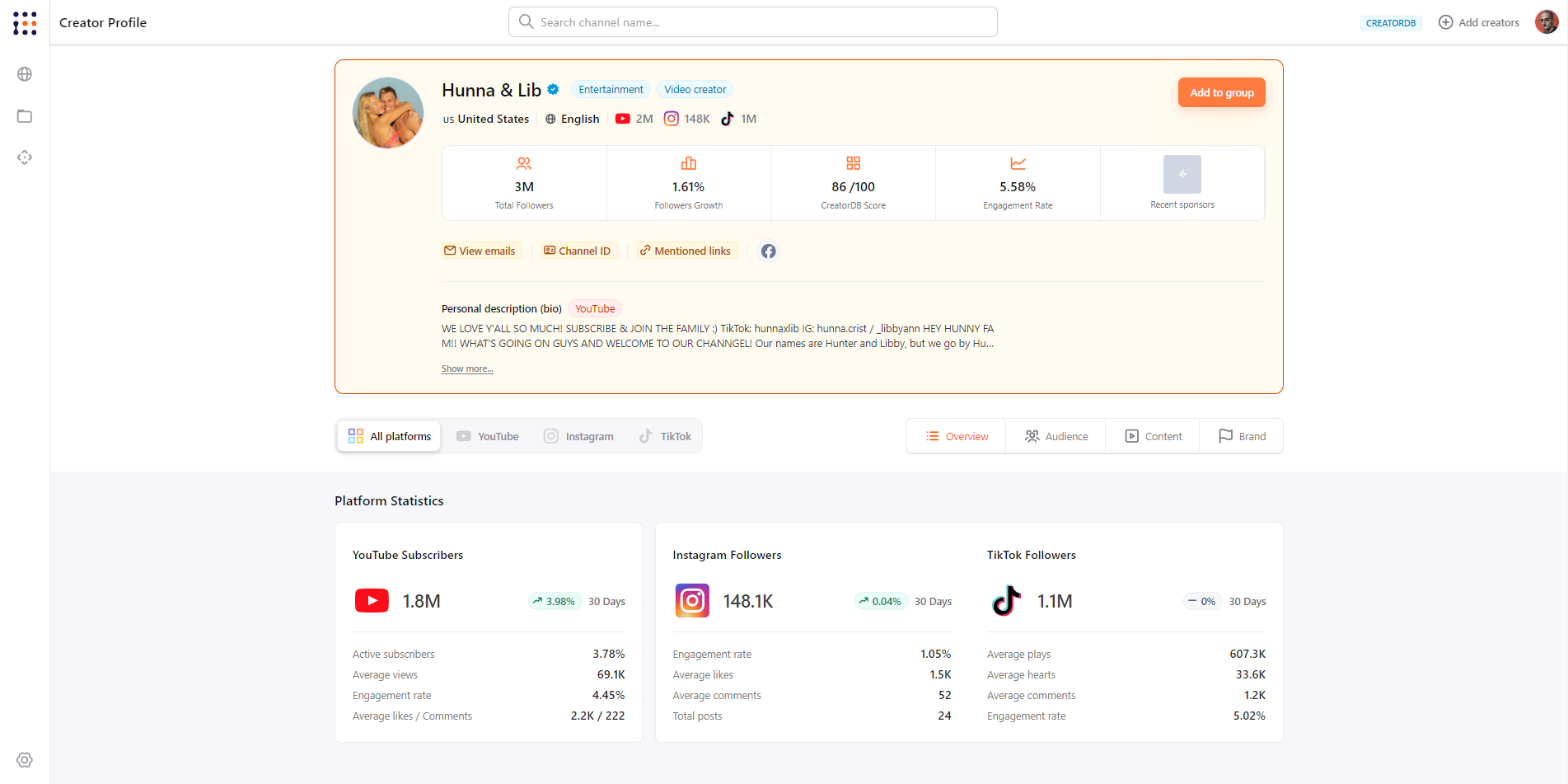Image resolution: width=1568 pixels, height=784 pixels.
Task: Select the Instagram platform tab
Action: [x=578, y=436]
